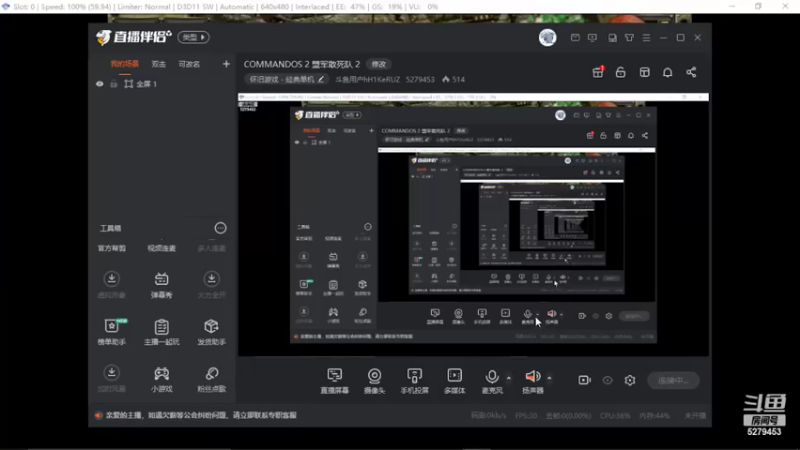Open the layout panel icon in the header
800x450 pixels.
644,72
